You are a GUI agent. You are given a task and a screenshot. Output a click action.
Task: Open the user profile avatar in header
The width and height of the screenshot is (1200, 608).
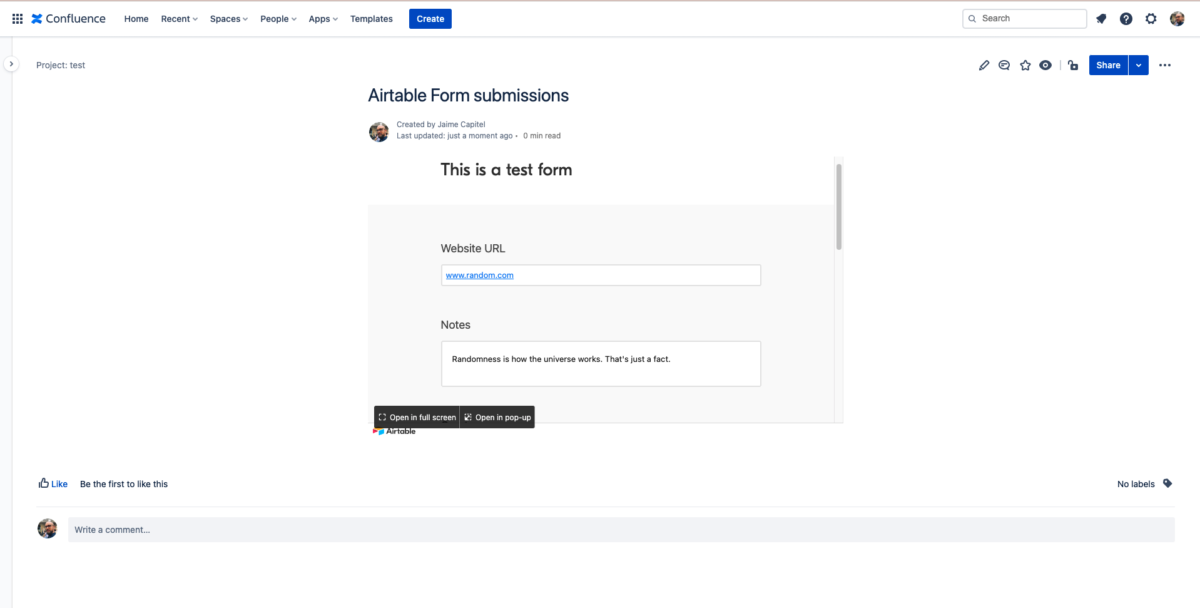(1176, 18)
